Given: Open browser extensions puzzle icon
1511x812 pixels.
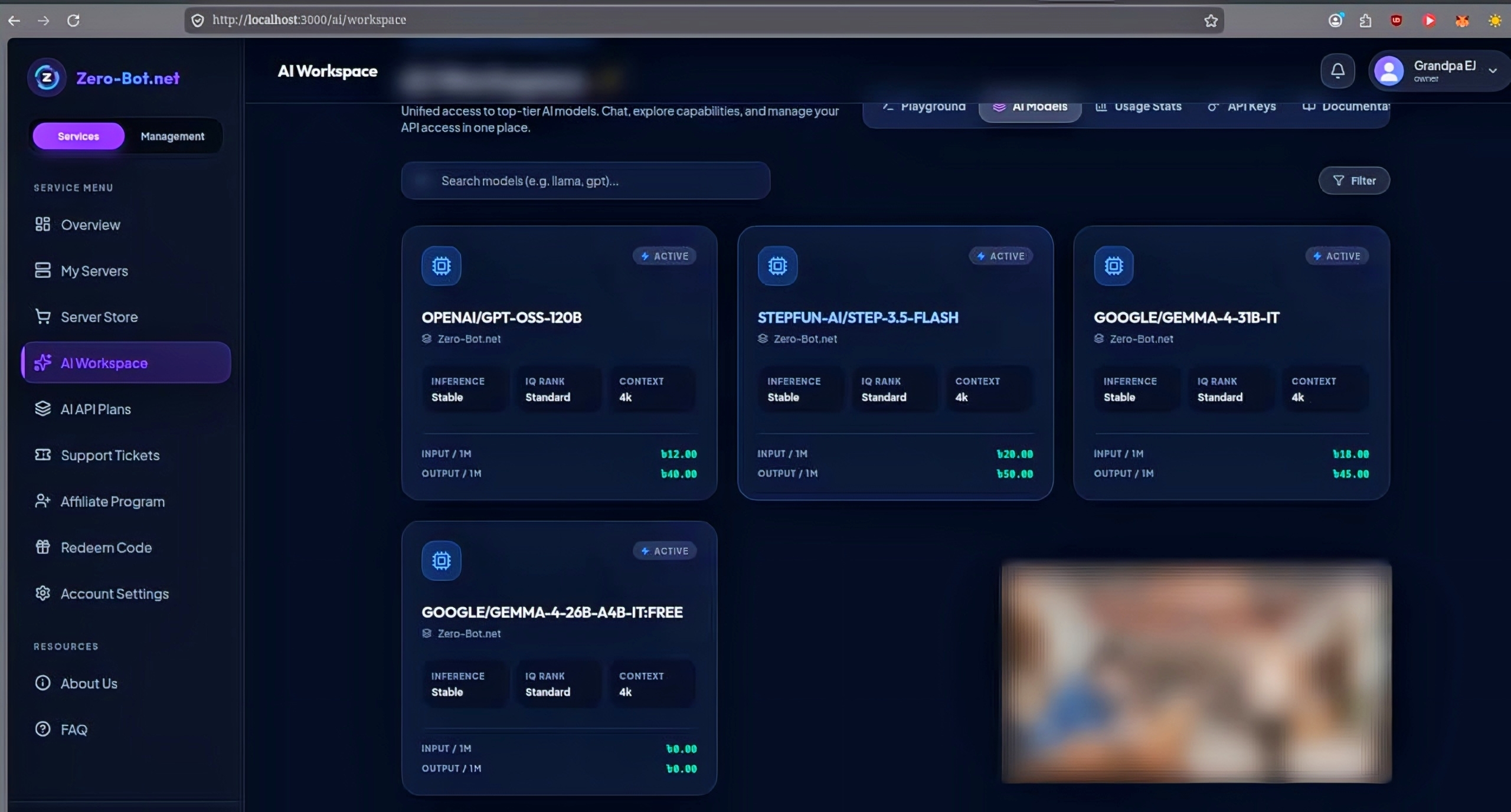Looking at the screenshot, I should pyautogui.click(x=1365, y=21).
